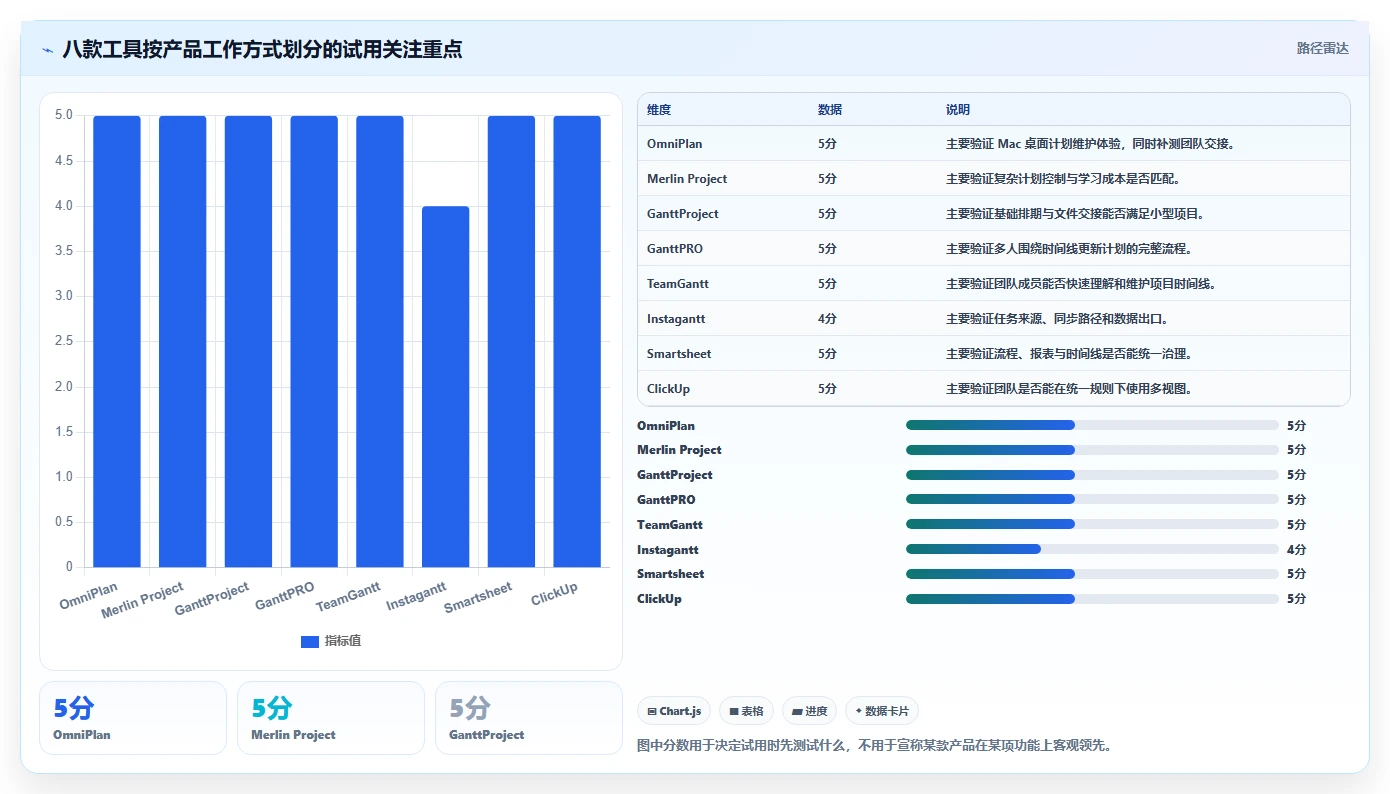This screenshot has width=1390, height=794.
Task: Click the OmniPlan bar in the chart
Action: (x=117, y=341)
